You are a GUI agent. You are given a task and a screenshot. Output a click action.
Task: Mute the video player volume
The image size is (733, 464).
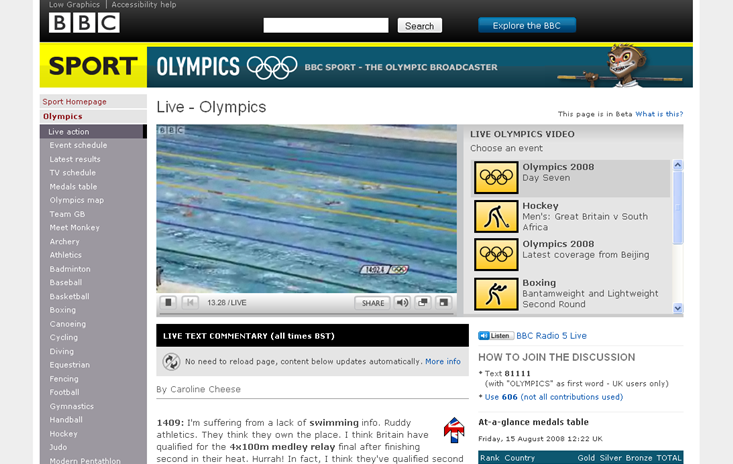[402, 303]
